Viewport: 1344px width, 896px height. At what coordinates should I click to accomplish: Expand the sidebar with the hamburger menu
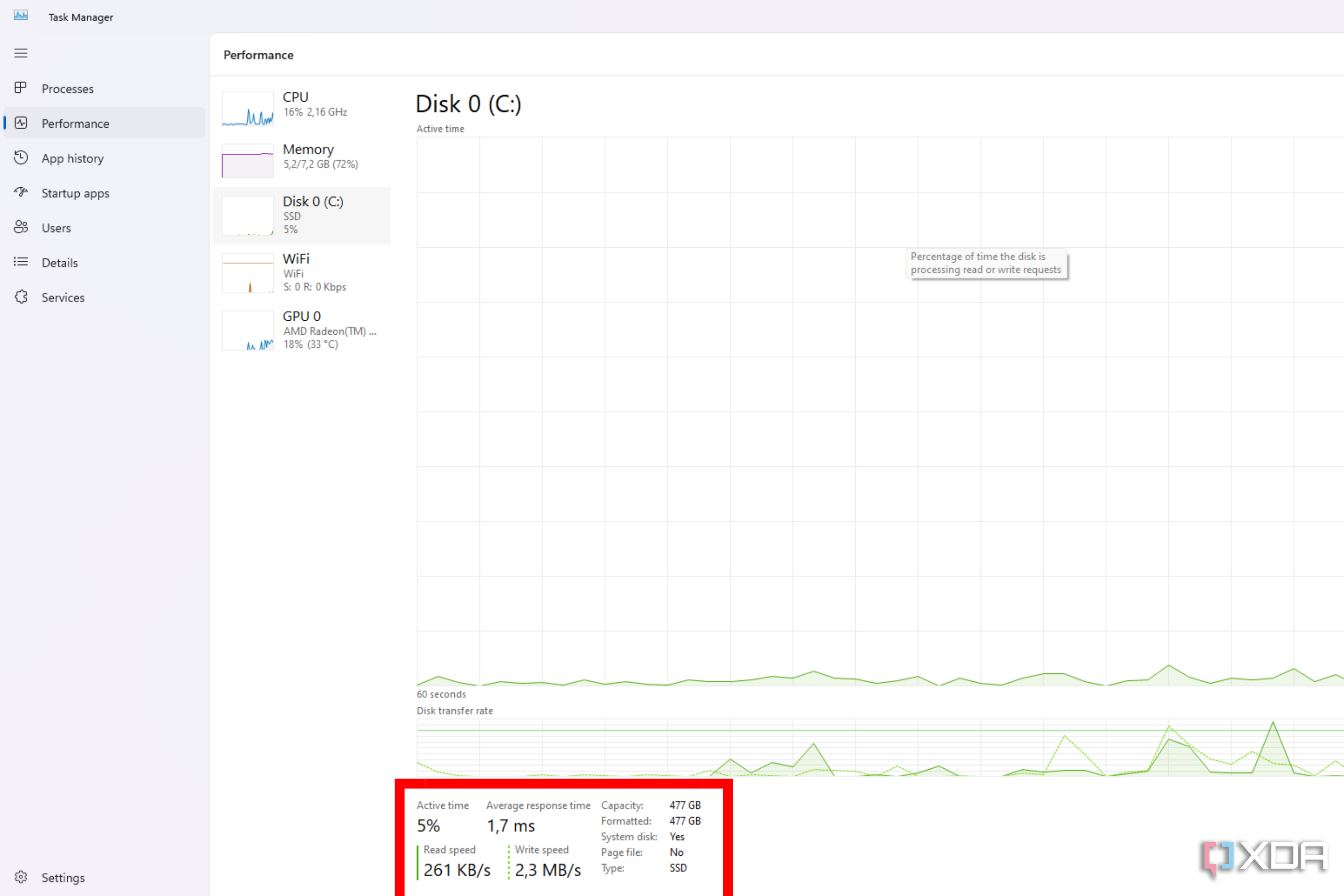(x=21, y=53)
